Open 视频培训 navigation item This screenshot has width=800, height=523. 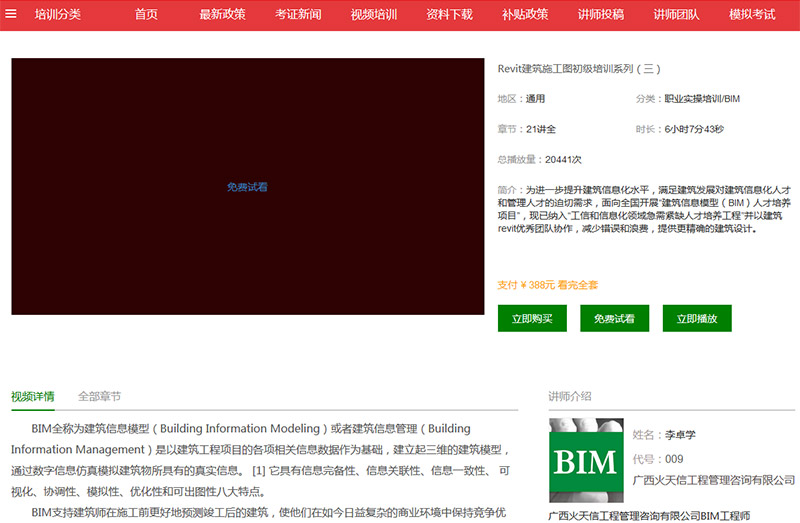pyautogui.click(x=374, y=14)
